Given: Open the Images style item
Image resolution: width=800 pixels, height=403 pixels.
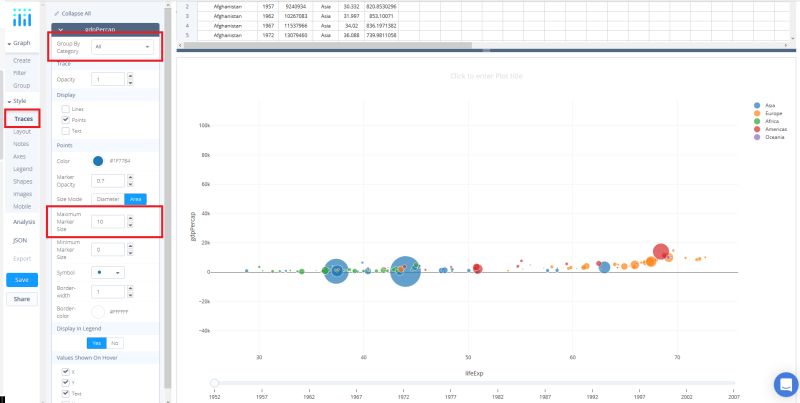Looking at the screenshot, I should coord(22,194).
